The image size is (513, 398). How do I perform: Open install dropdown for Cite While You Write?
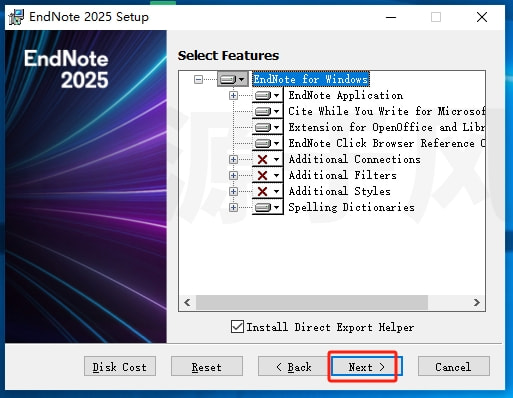267,111
